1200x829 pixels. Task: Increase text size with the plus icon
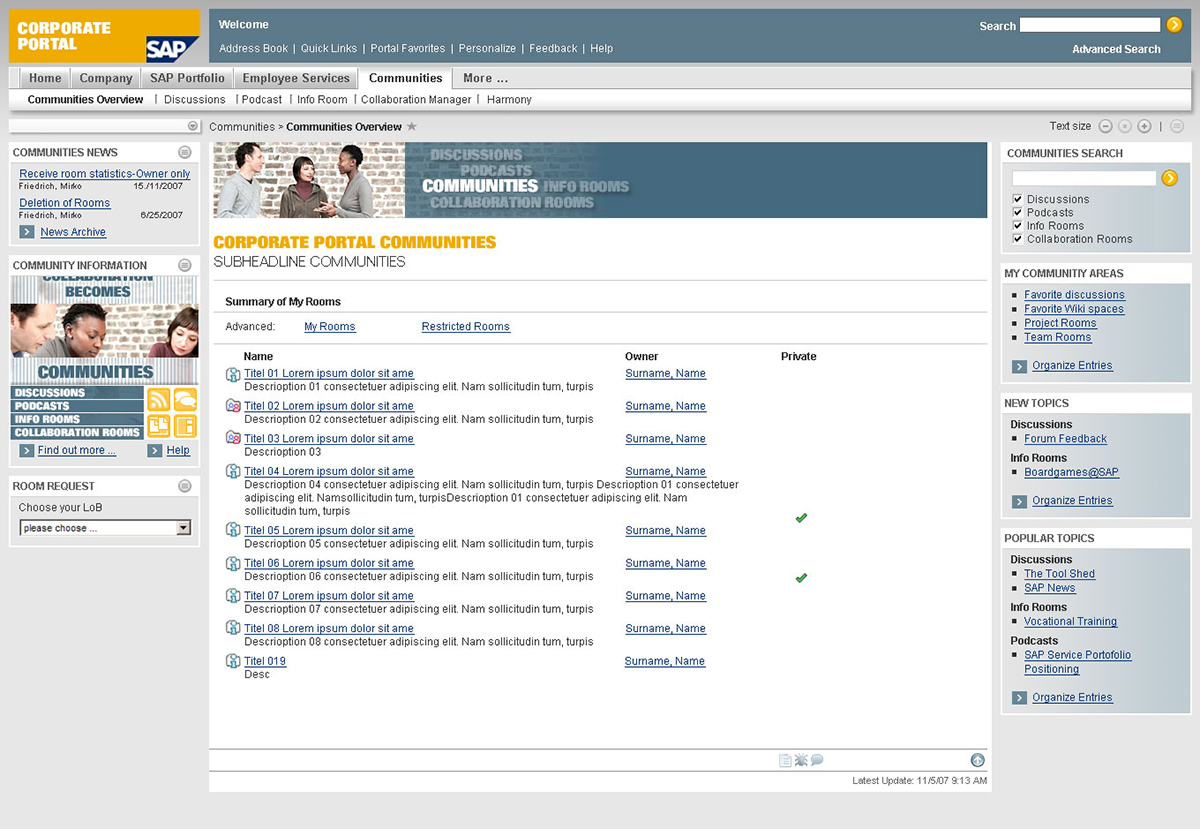pyautogui.click(x=1144, y=127)
